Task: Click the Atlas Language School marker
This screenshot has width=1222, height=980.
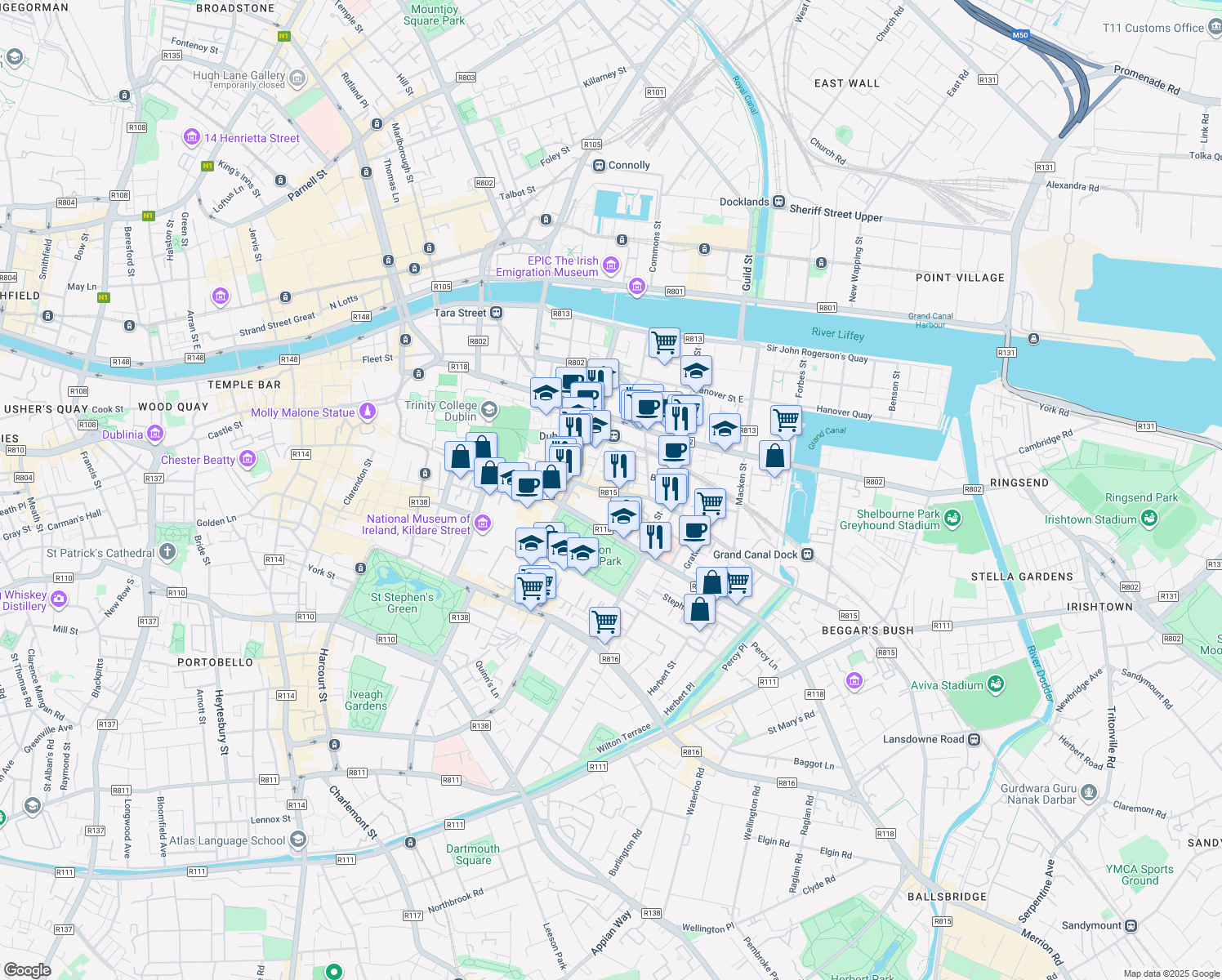Action: coord(300,840)
